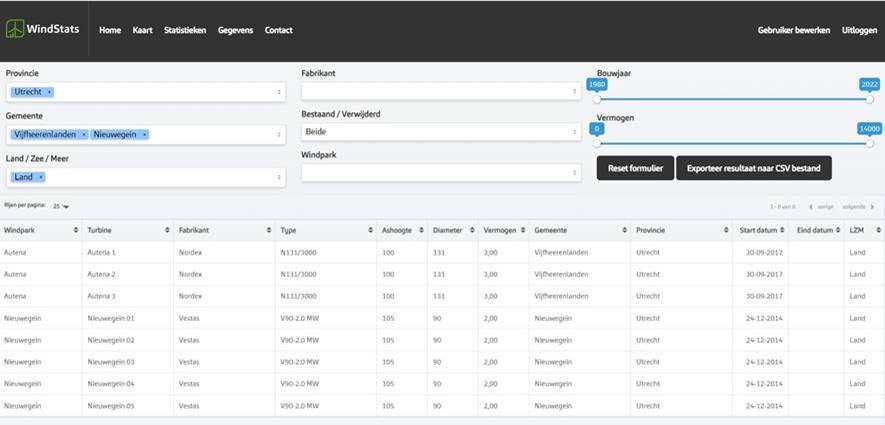
Task: Click 24-12-2014 in the Nieuwegein 03 row
Action: coord(764,362)
